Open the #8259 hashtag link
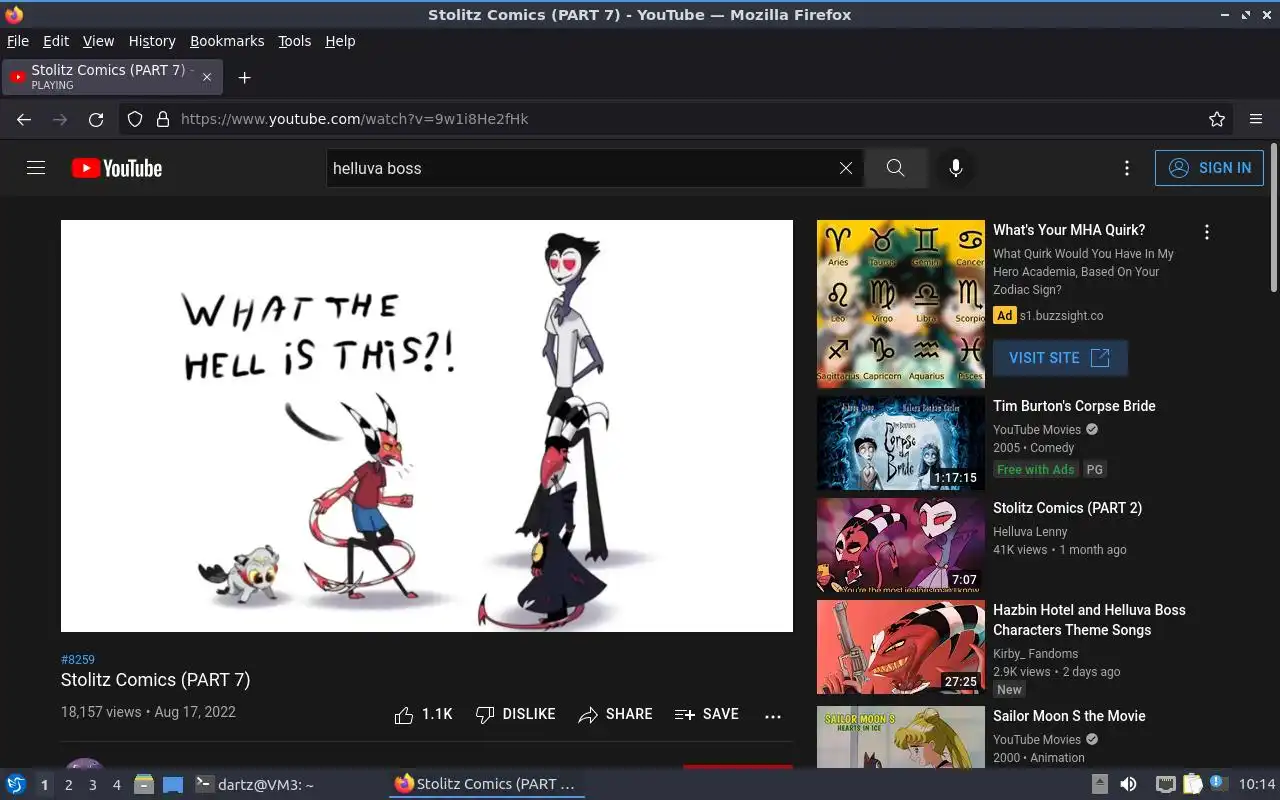This screenshot has height=800, width=1280. point(78,659)
